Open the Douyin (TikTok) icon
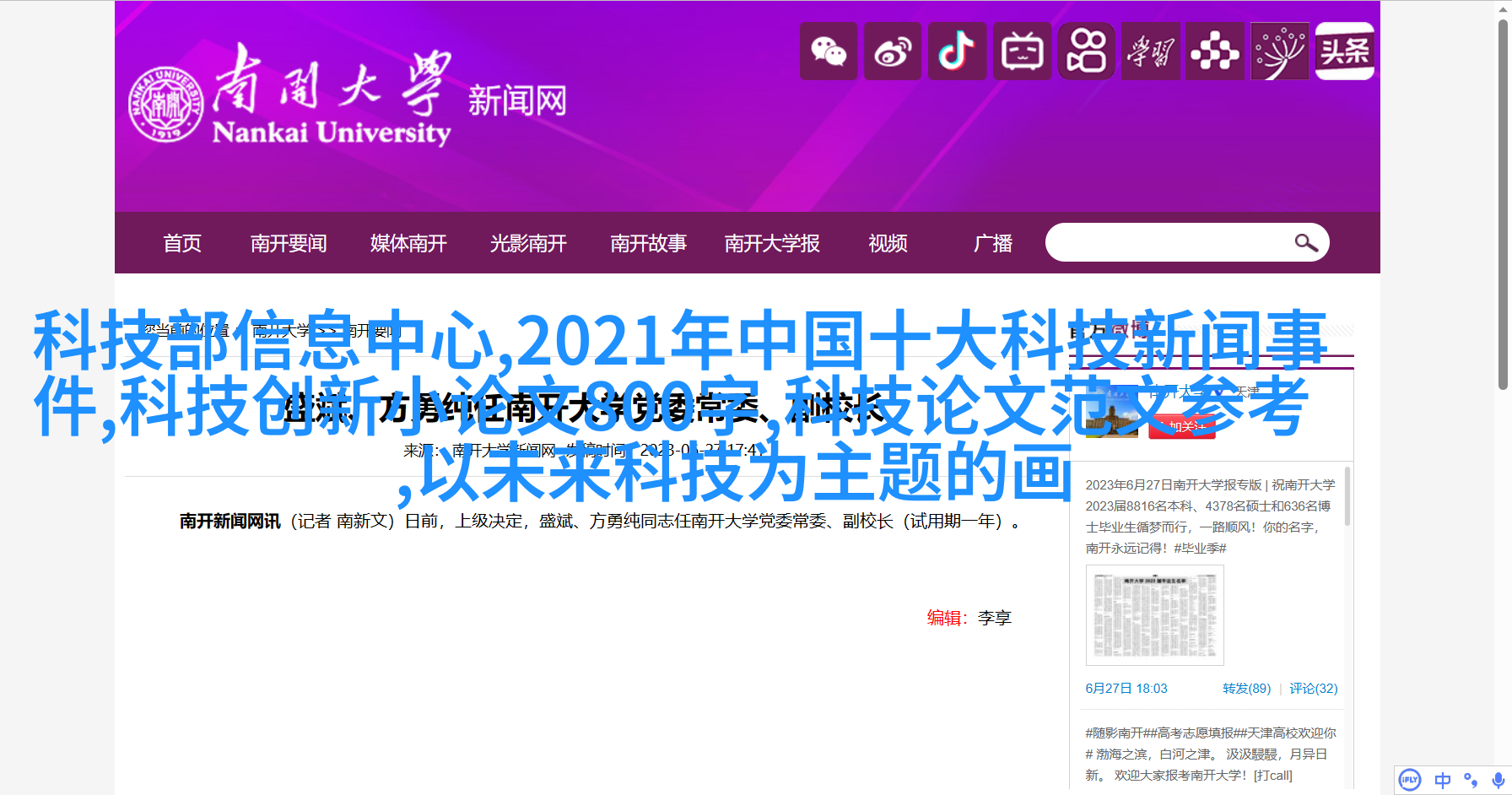Screen dimensions: 1512x795 (x=958, y=51)
